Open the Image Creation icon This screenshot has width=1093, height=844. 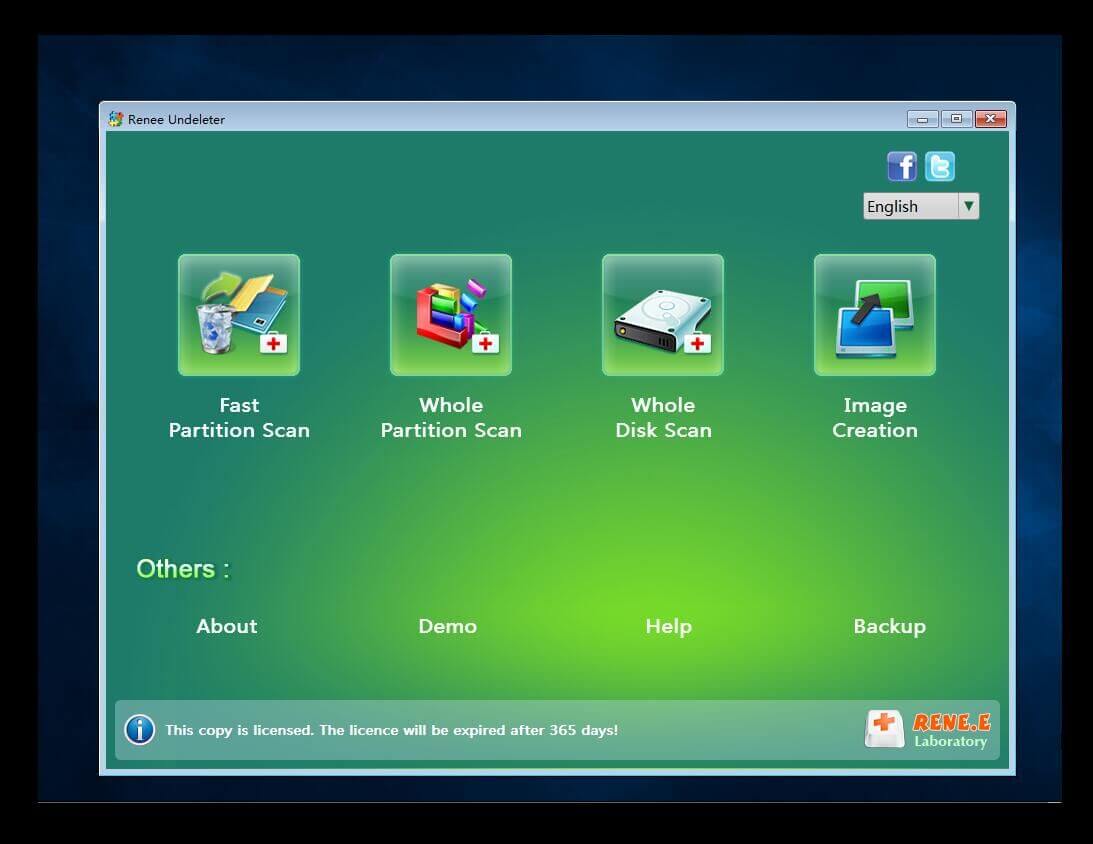tap(875, 315)
